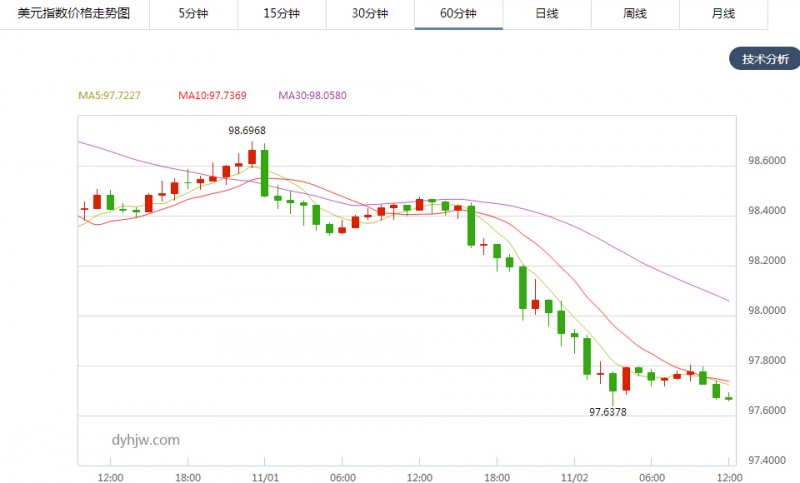Click the 97.6378 low price label
Image resolution: width=800 pixels, height=483 pixels.
pos(608,412)
